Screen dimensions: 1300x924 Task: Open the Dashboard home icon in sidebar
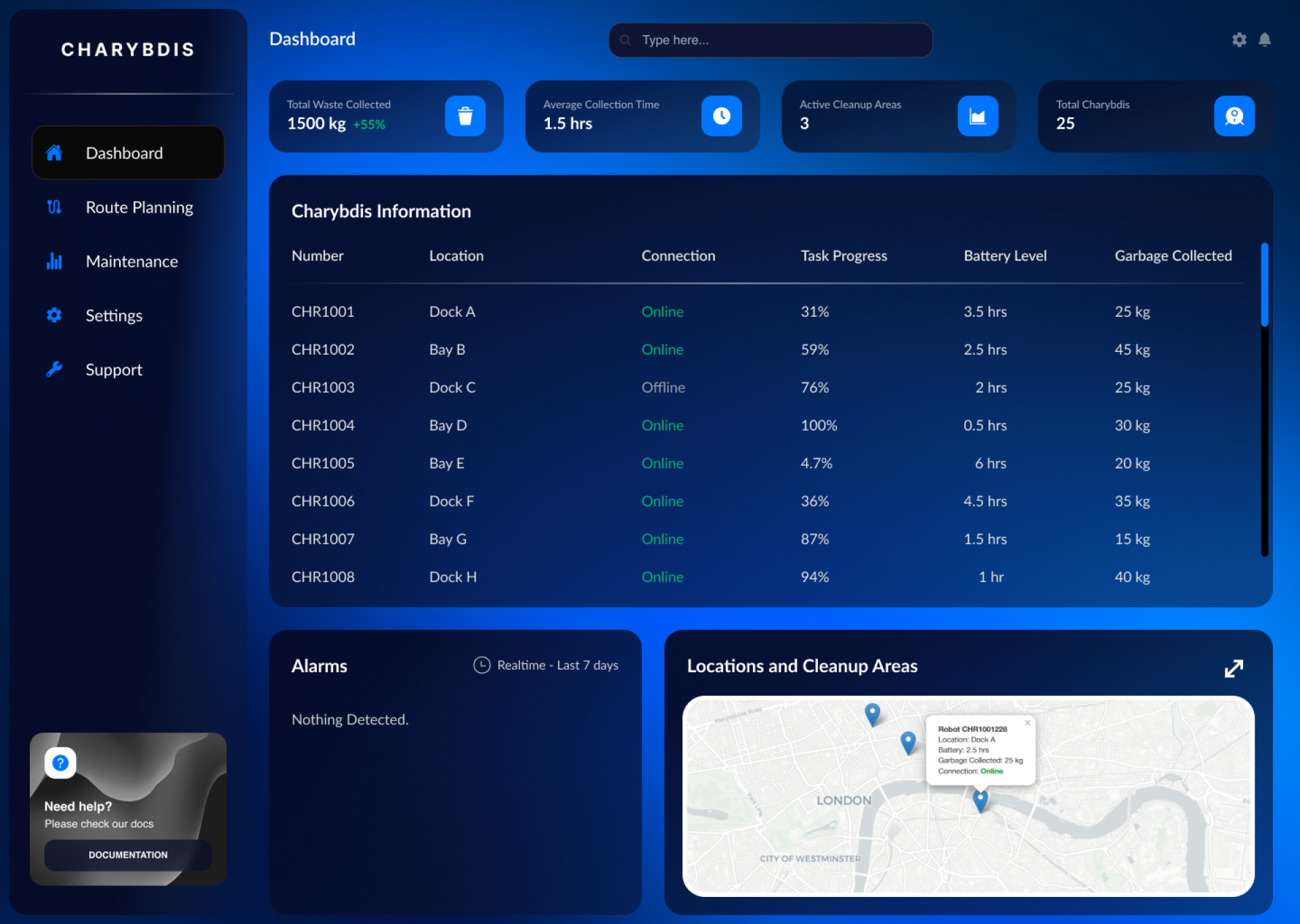pyautogui.click(x=54, y=153)
